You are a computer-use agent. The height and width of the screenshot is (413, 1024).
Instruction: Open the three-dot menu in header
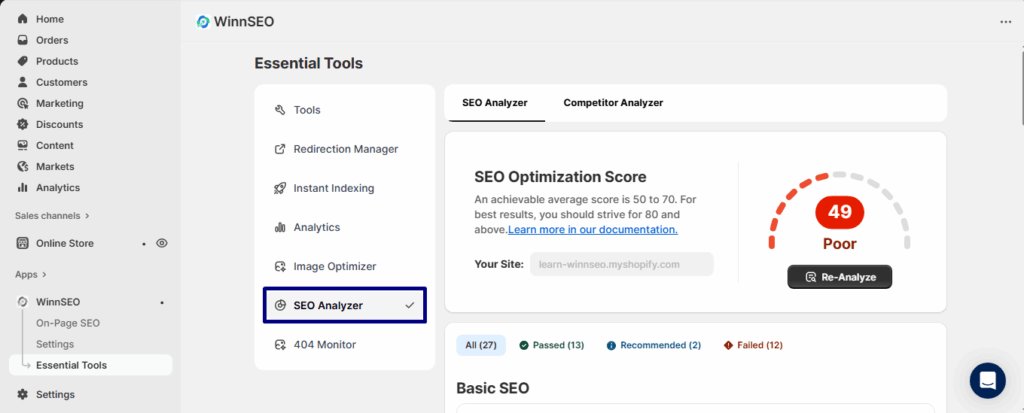(1005, 22)
